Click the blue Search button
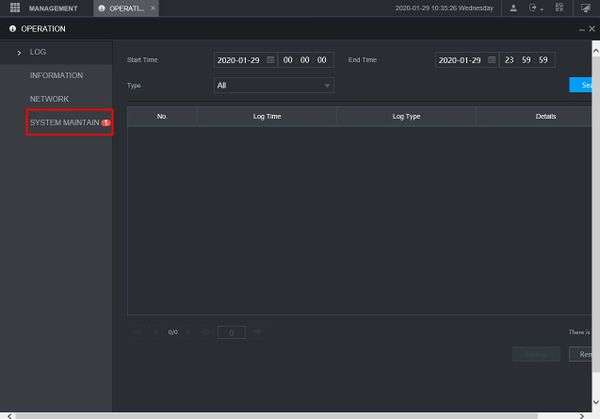Viewport: 600px width, 419px height. (580, 85)
